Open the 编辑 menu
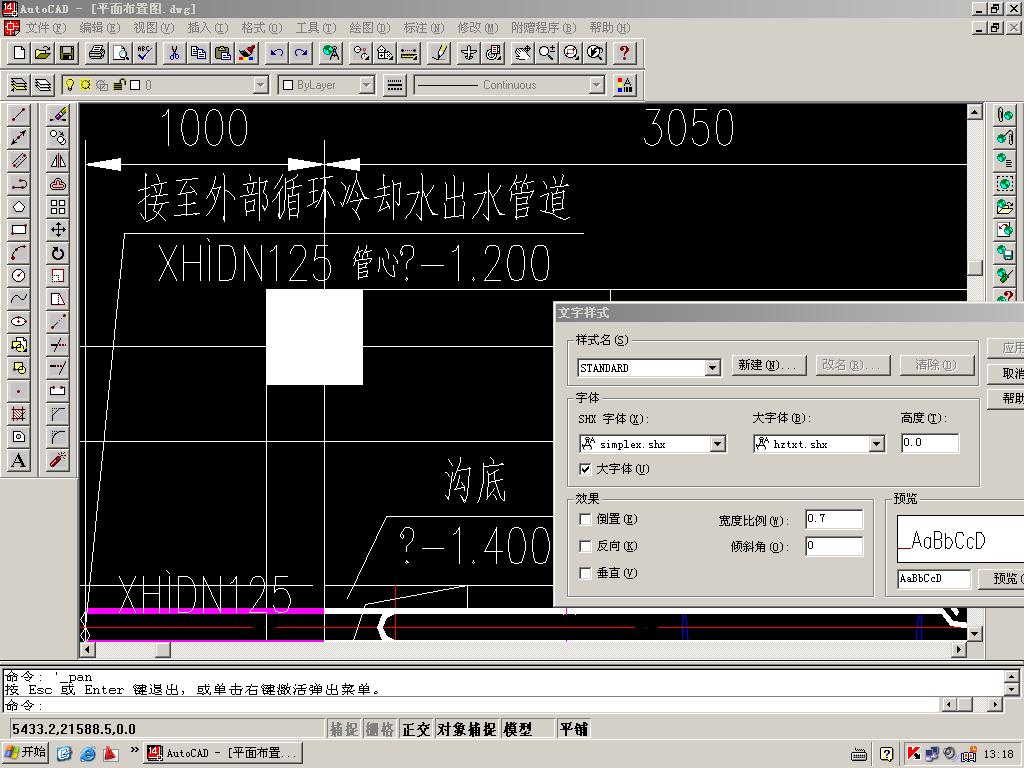The image size is (1024, 768). [100, 27]
